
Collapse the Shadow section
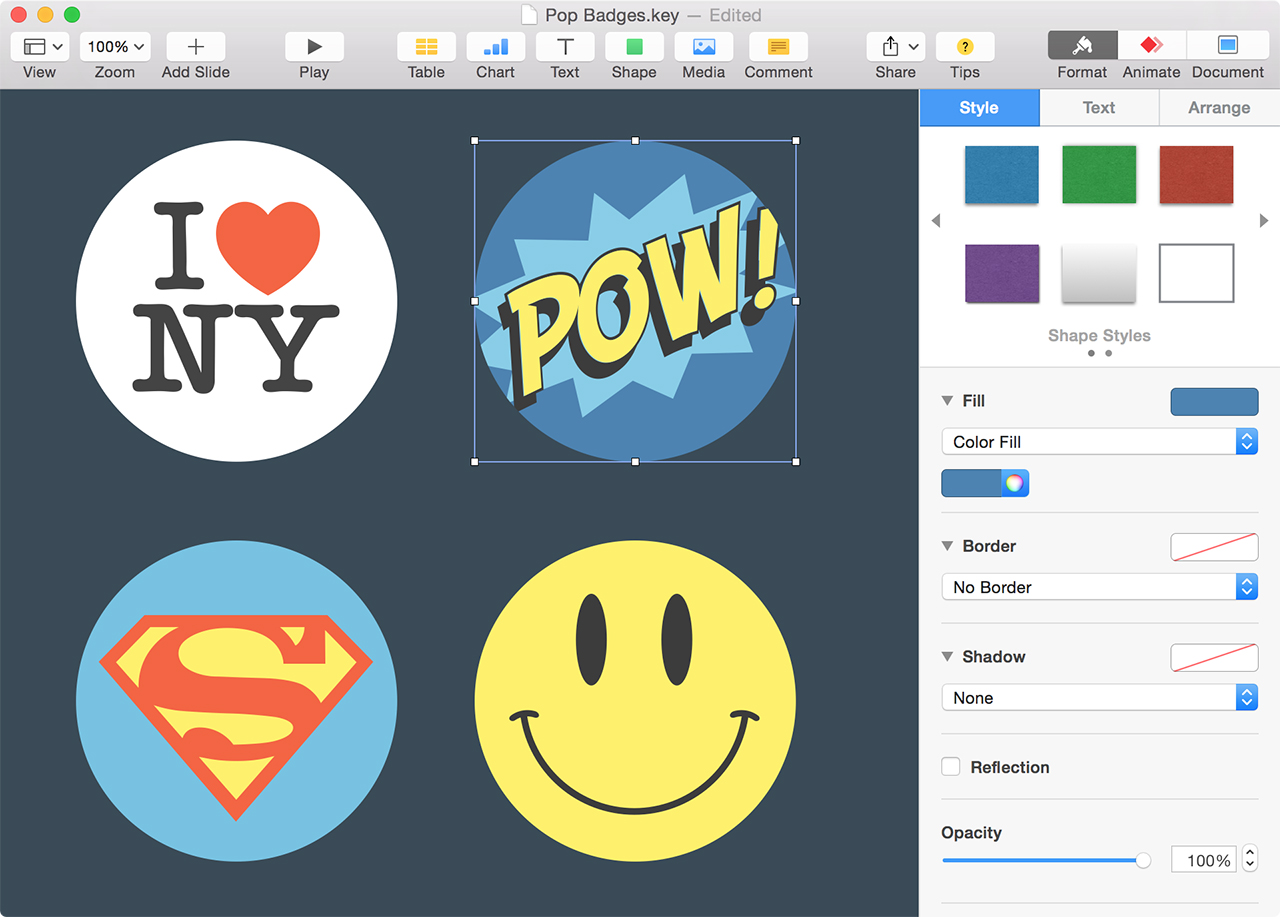947,657
